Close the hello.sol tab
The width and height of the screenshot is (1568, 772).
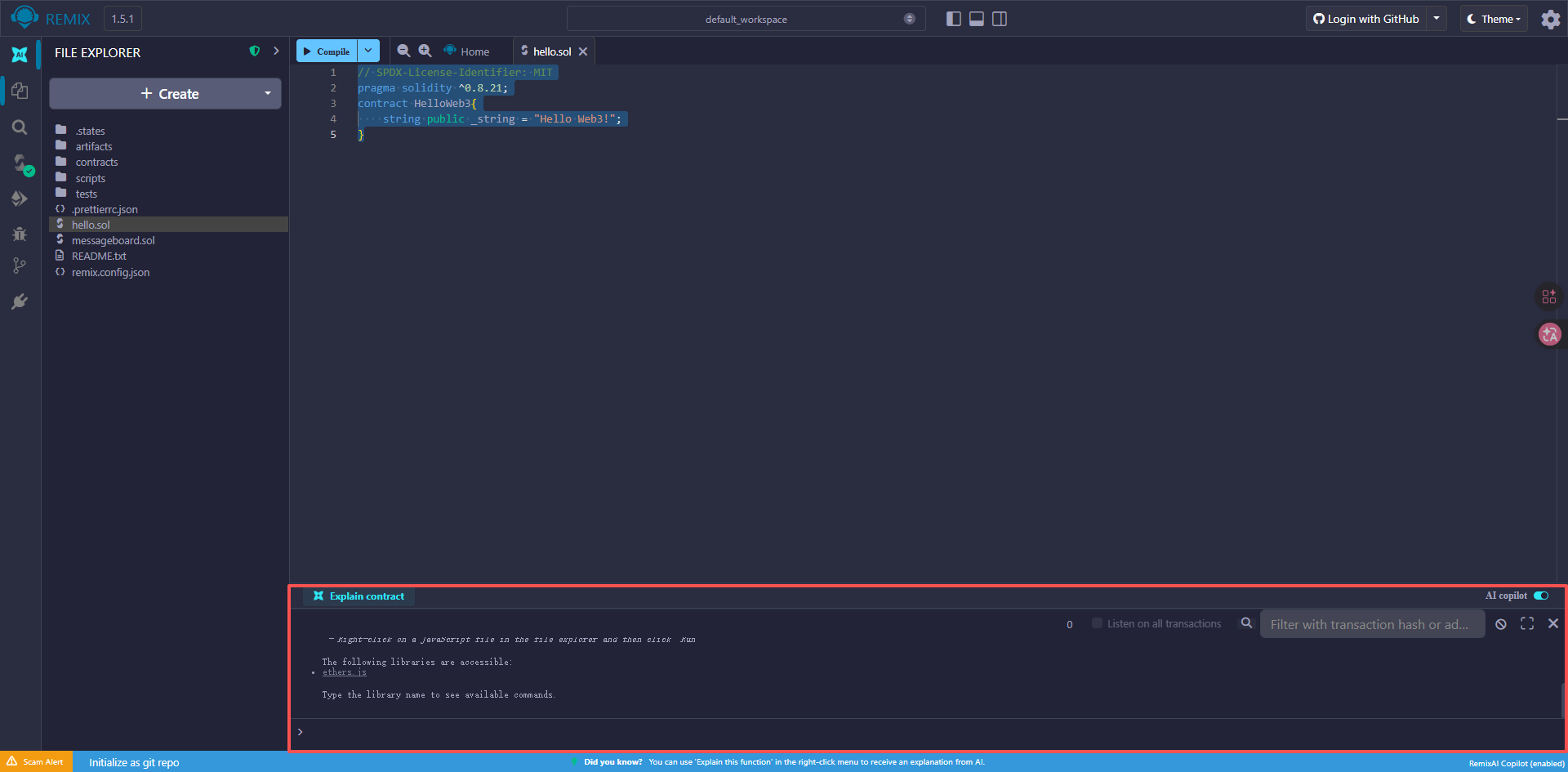tap(583, 51)
